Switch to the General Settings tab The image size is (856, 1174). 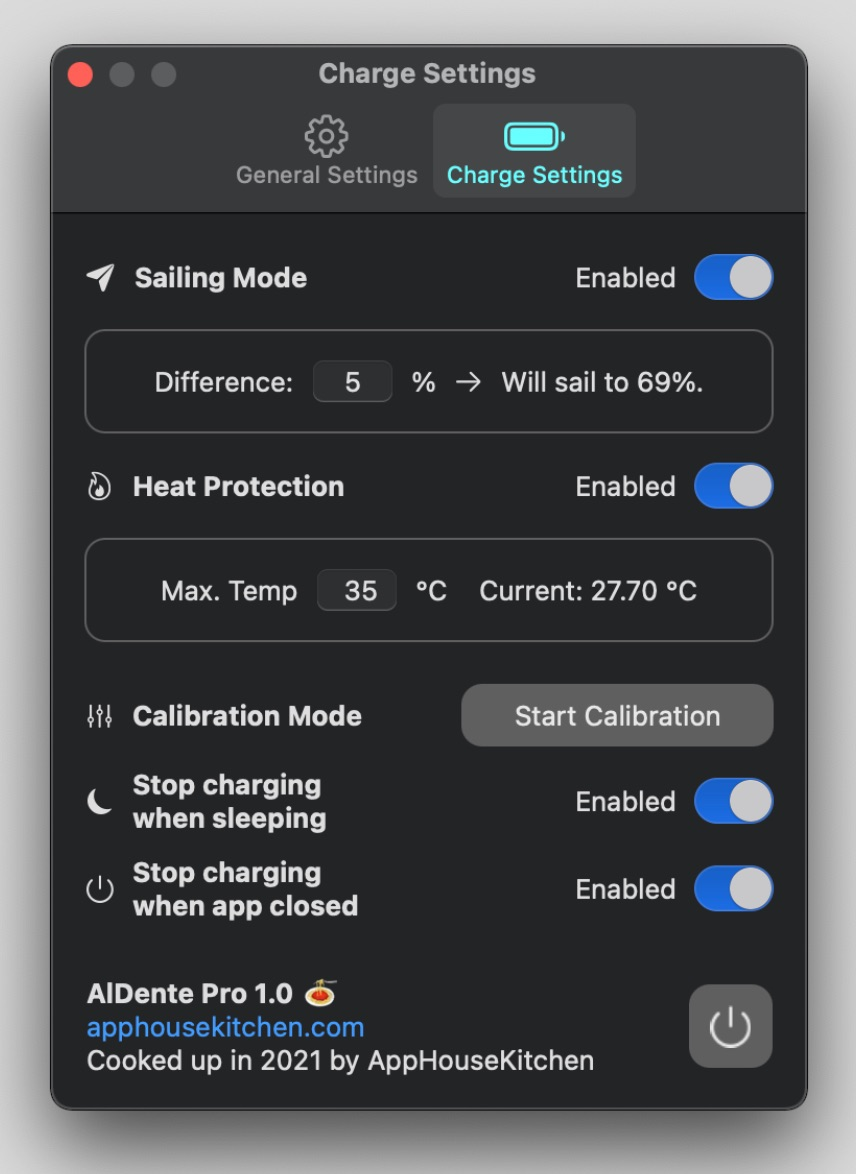click(x=326, y=175)
